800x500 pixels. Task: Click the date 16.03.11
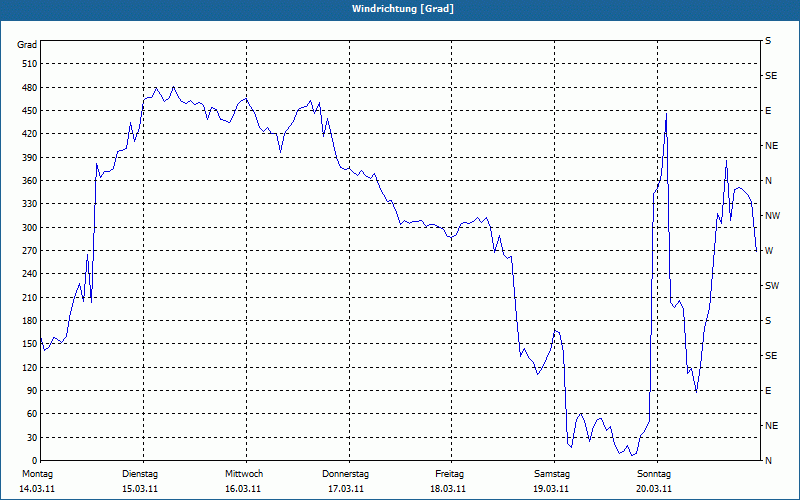tap(243, 489)
